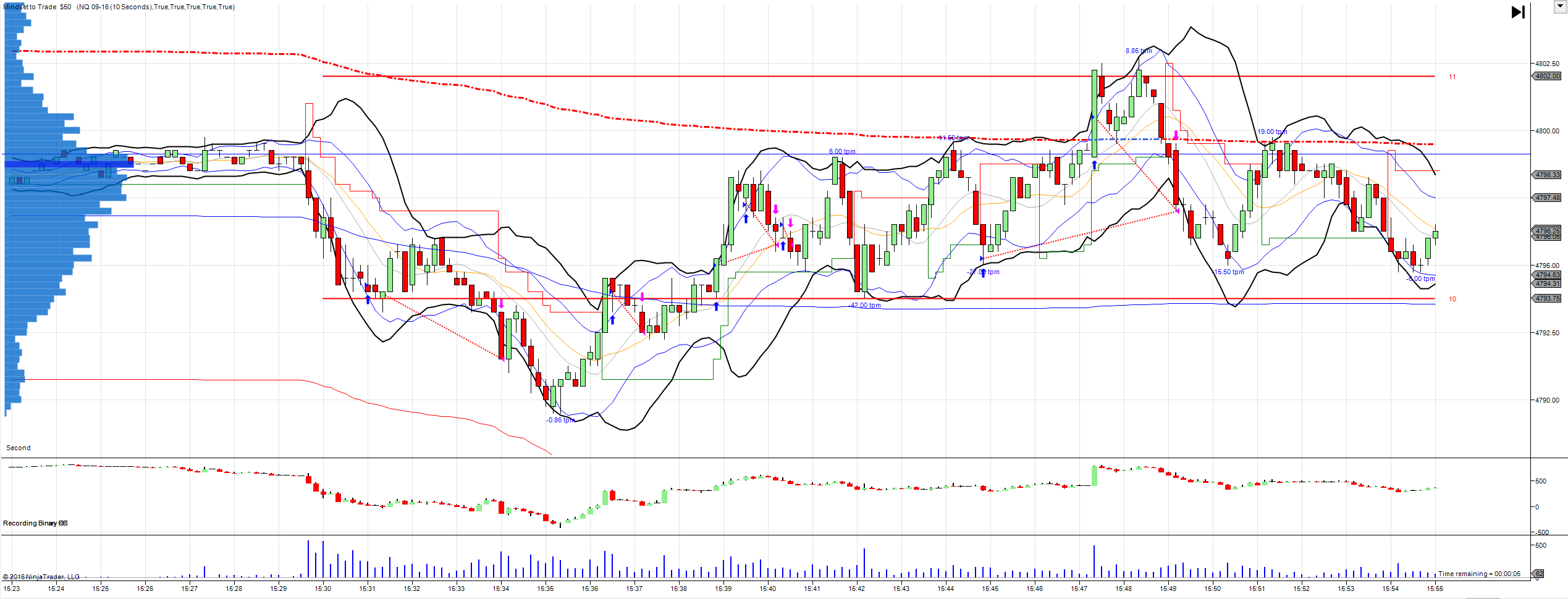Select the 4794.31 price marker

point(1547,283)
